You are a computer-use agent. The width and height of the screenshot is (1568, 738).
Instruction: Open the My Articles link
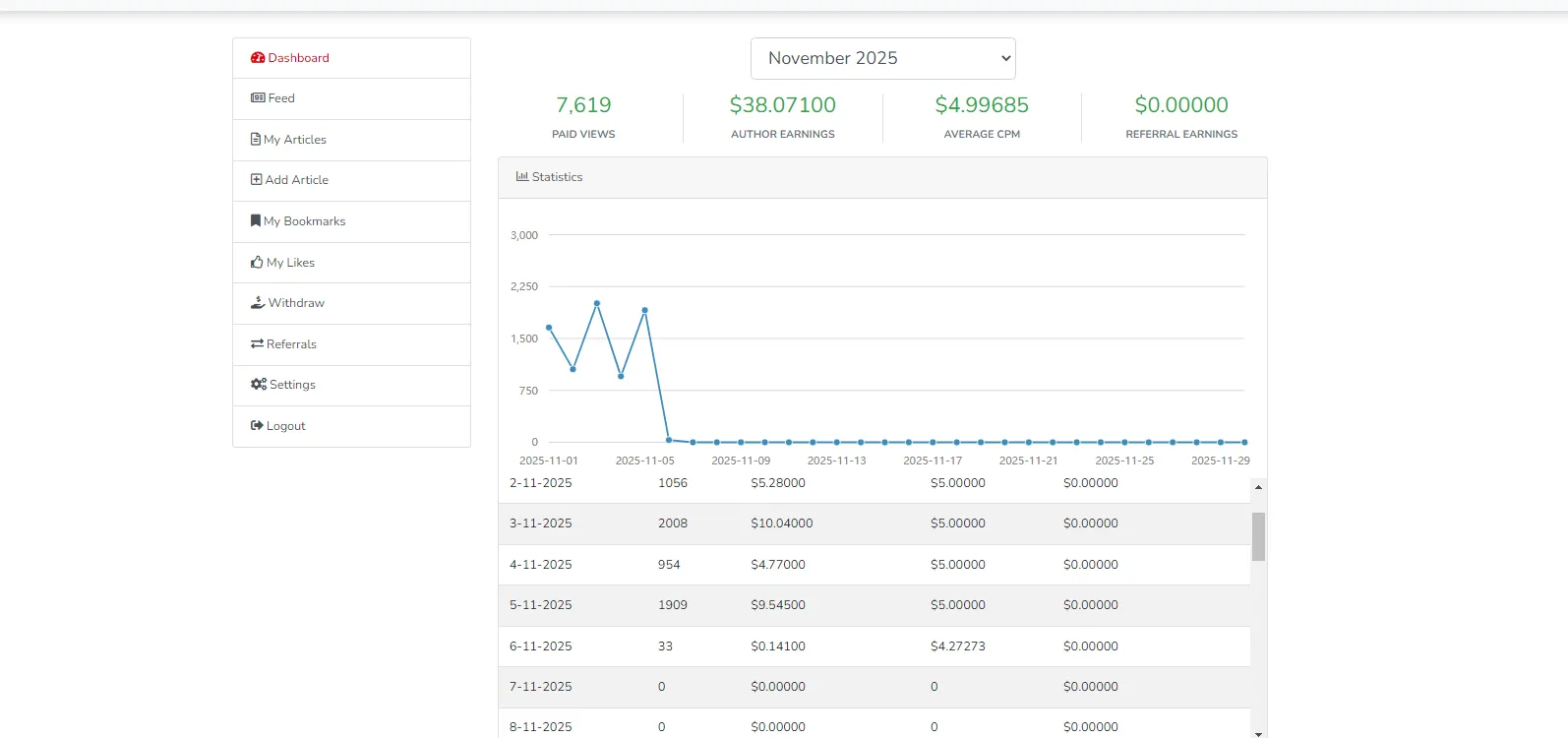295,140
